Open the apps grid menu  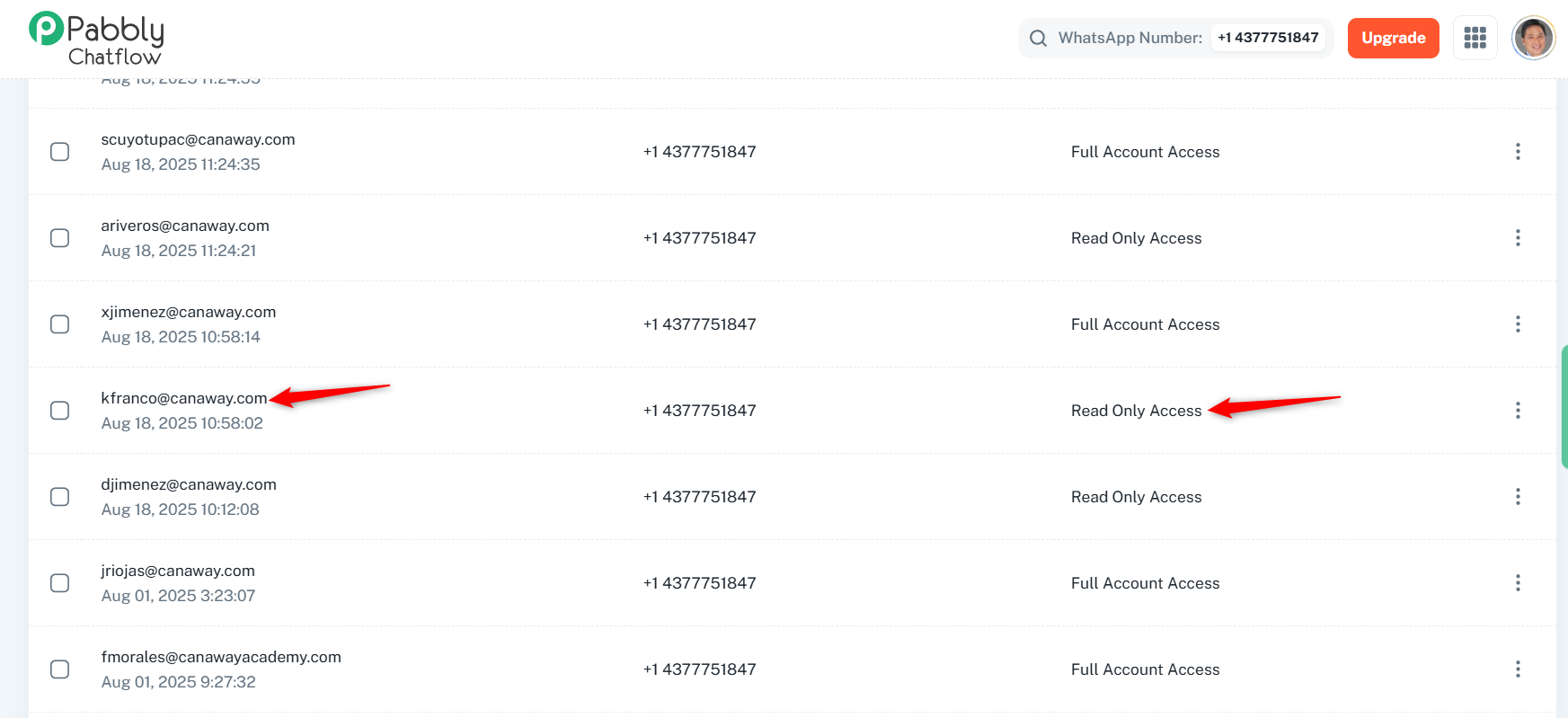(1475, 38)
